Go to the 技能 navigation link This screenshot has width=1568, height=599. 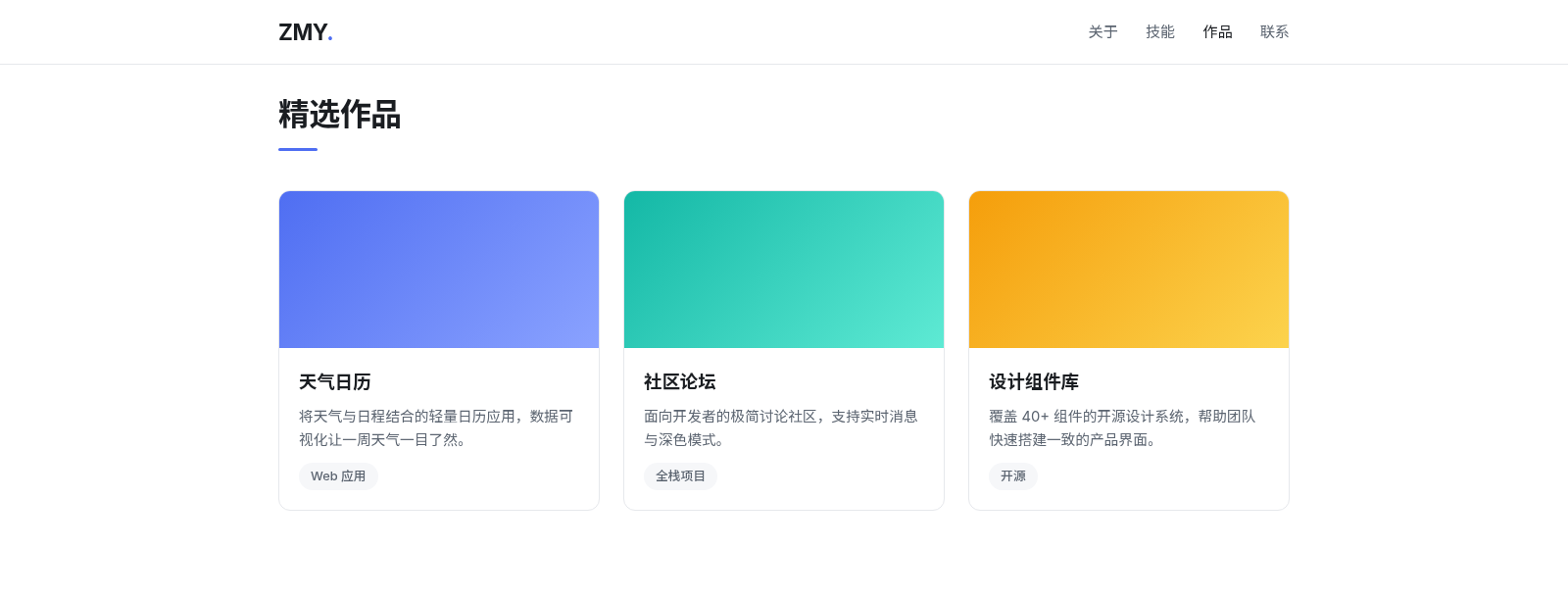(1160, 32)
